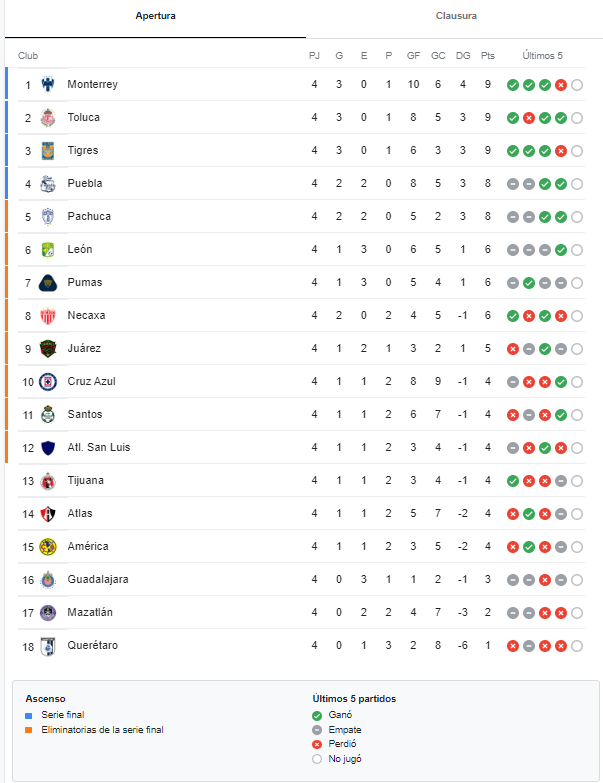
Task: Click the Últimos 5 column header
Action: coord(543,55)
